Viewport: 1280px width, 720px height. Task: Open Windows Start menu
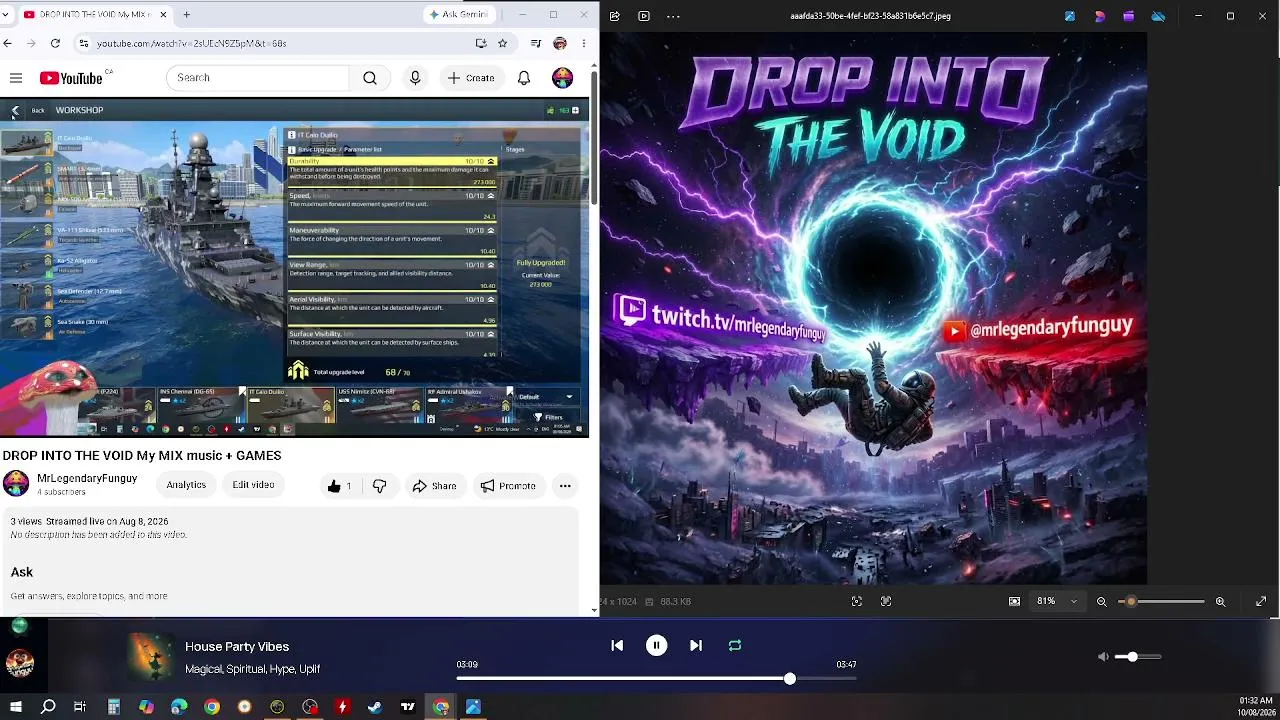16,707
